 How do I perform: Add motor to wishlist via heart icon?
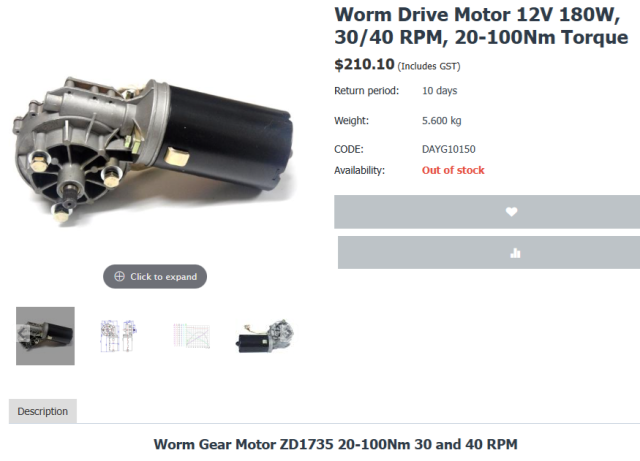pyautogui.click(x=511, y=212)
